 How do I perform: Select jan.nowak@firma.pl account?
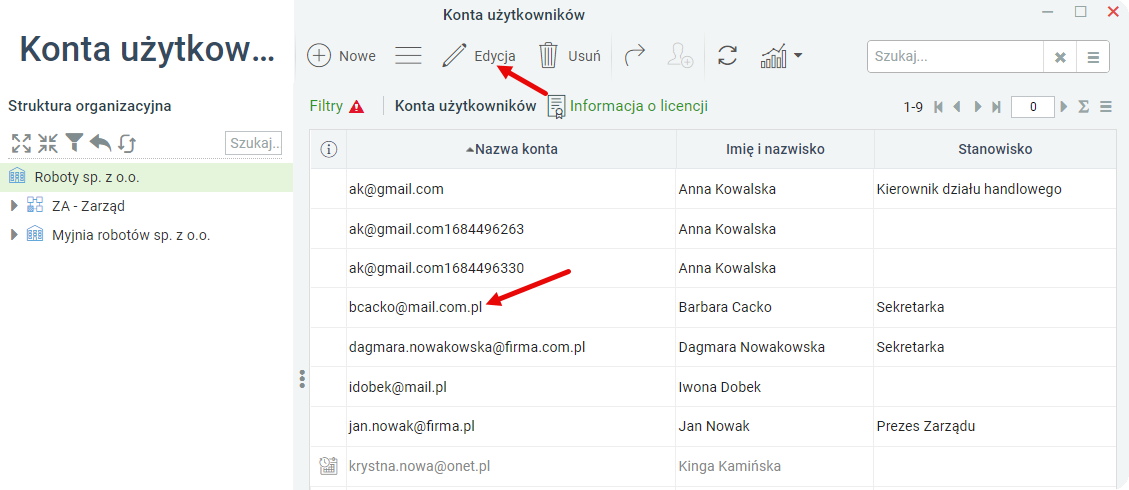(x=411, y=426)
